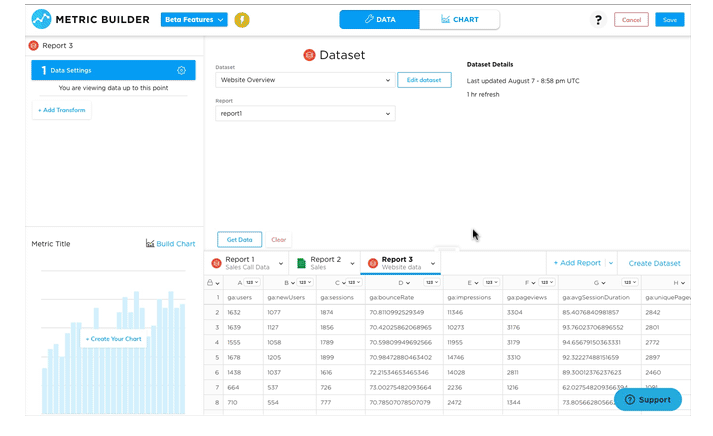Screen dimensions: 713x436
Task: Open the Add Report arrow menu
Action: click(611, 263)
